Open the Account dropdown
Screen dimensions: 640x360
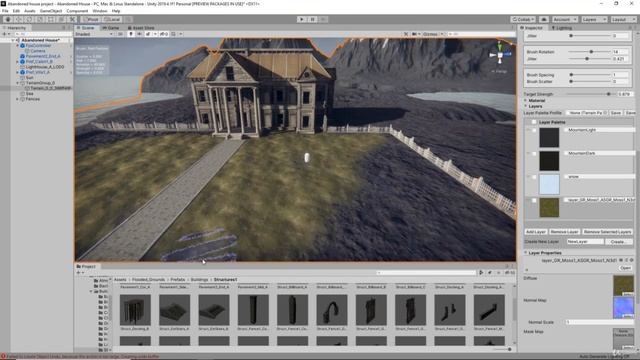pos(564,19)
